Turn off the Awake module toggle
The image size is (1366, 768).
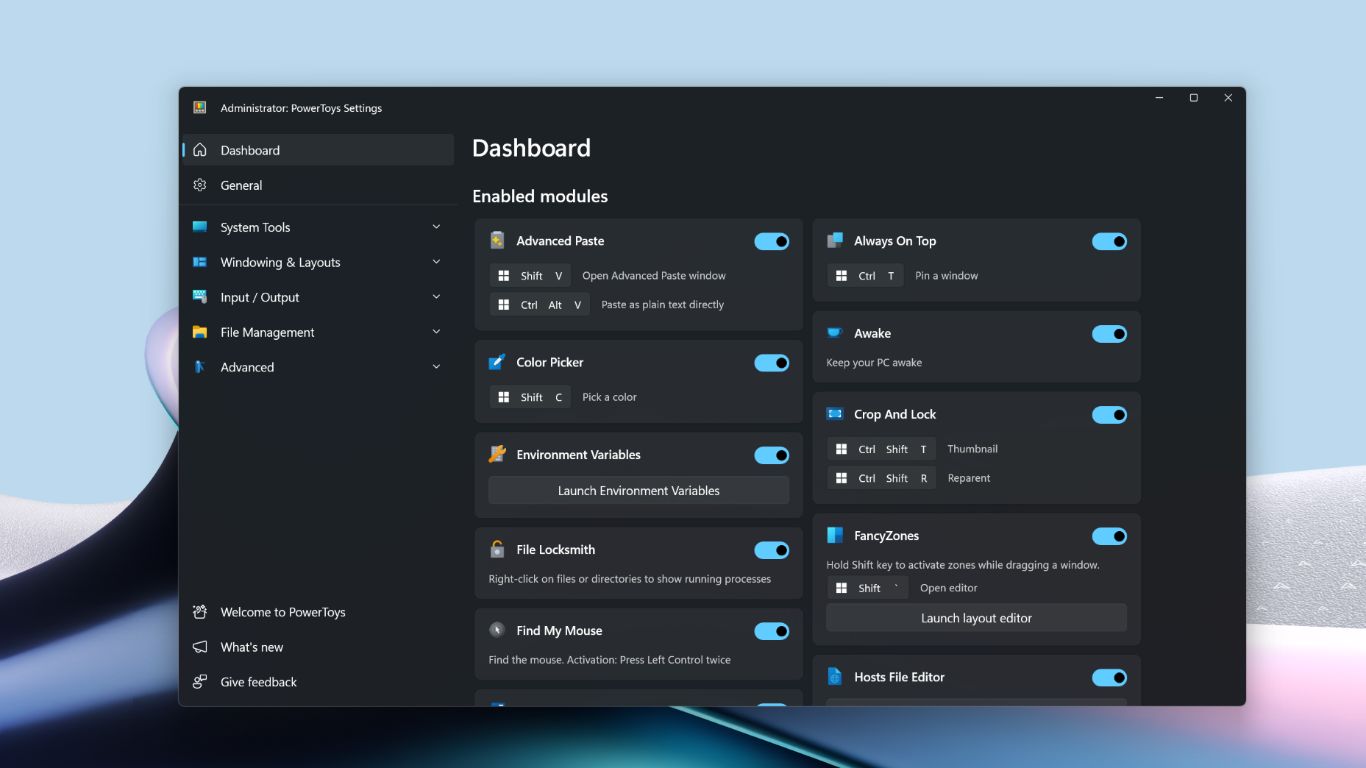tap(1109, 334)
